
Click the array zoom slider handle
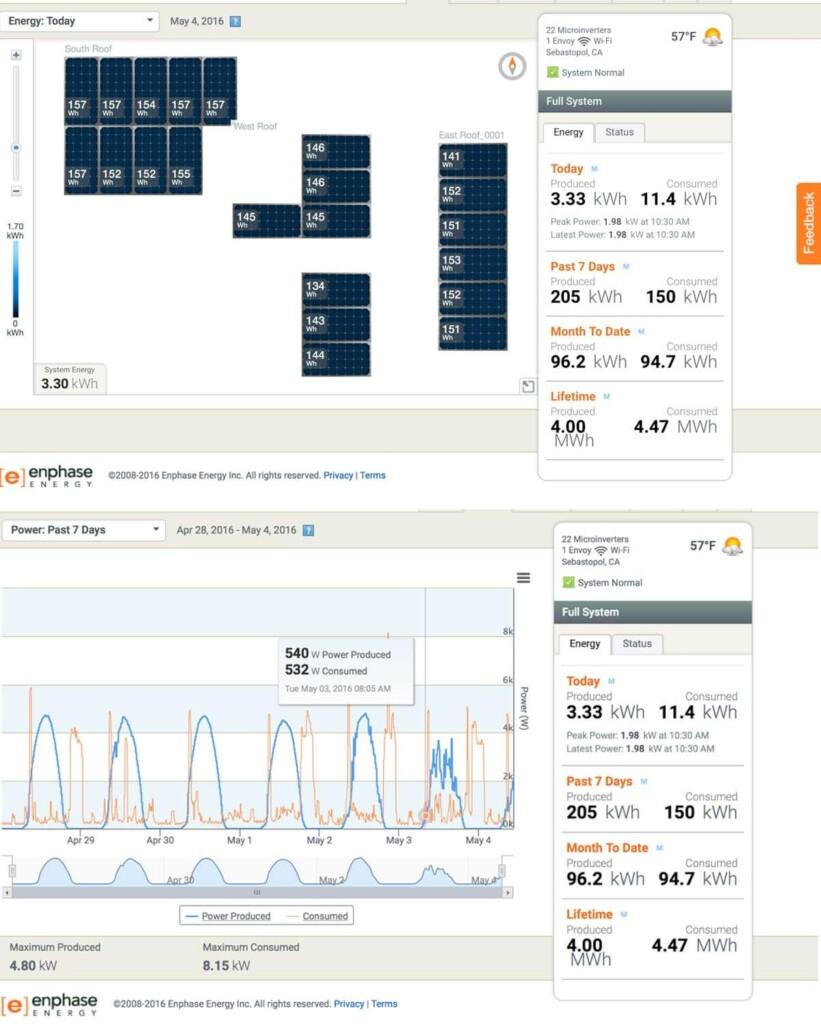(x=16, y=148)
